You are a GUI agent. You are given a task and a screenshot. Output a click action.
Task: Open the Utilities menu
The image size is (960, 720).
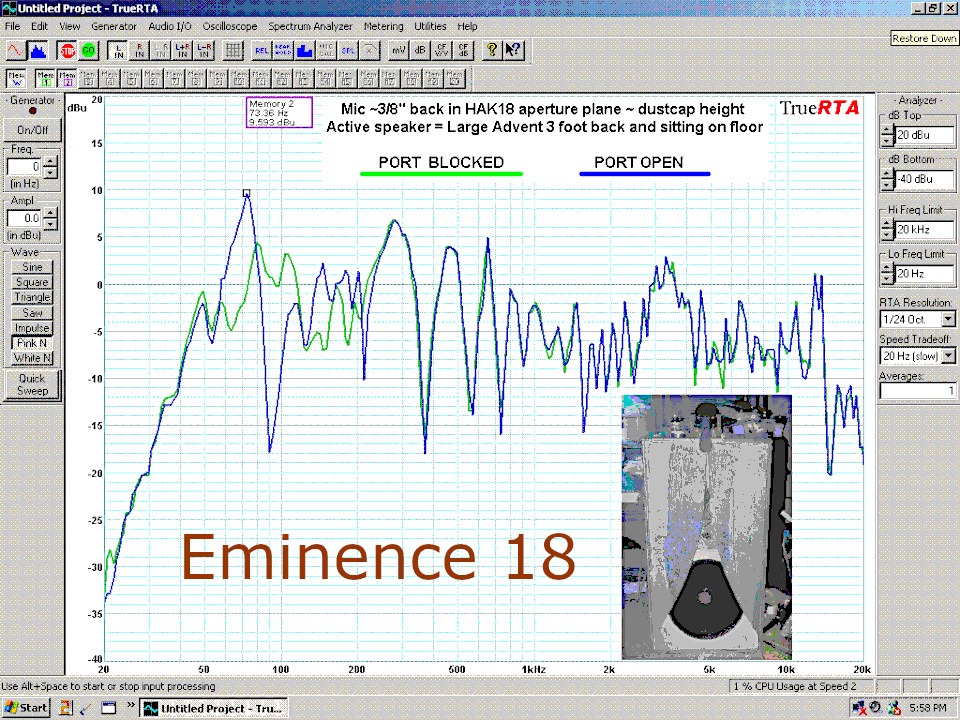(430, 26)
